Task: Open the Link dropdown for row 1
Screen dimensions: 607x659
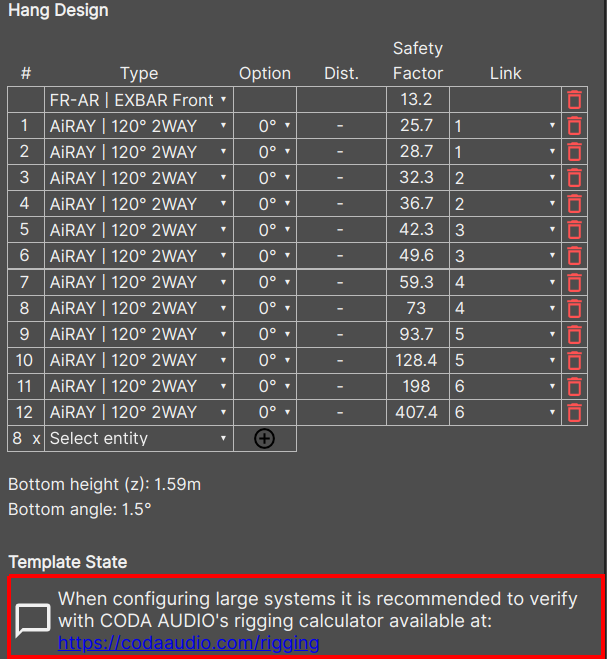Action: pos(505,126)
